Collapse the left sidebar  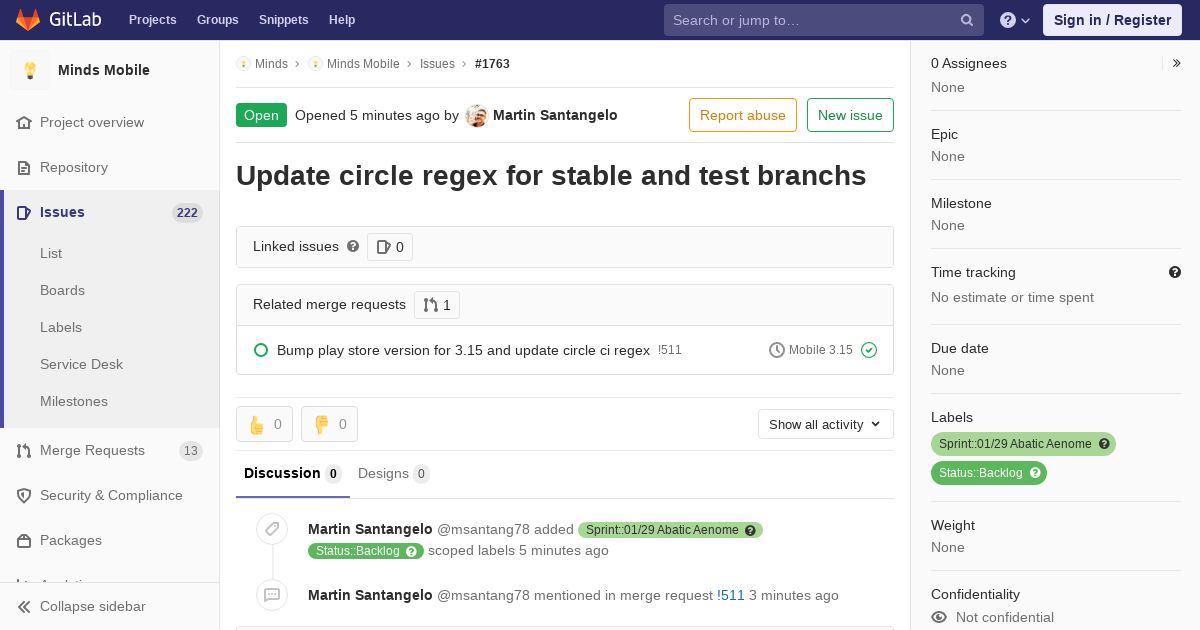pyautogui.click(x=92, y=606)
